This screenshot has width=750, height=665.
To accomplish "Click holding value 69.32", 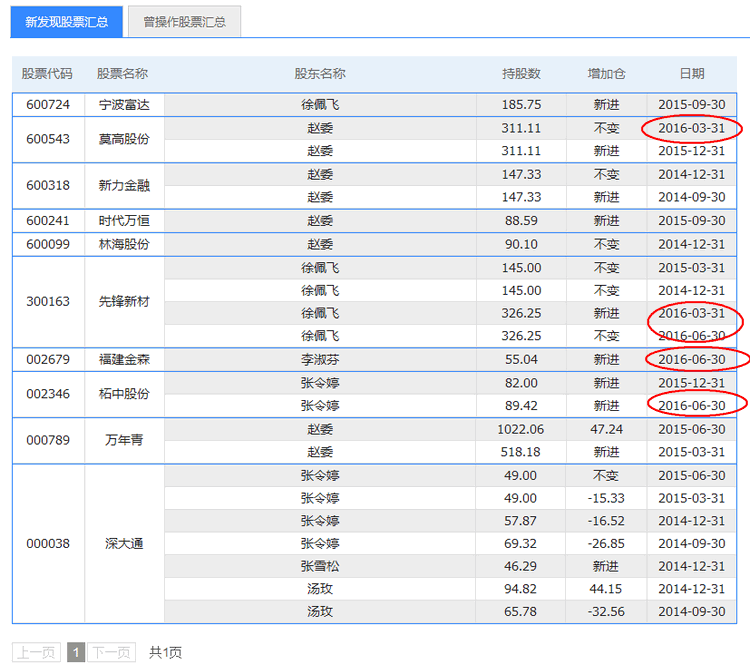I will point(520,544).
